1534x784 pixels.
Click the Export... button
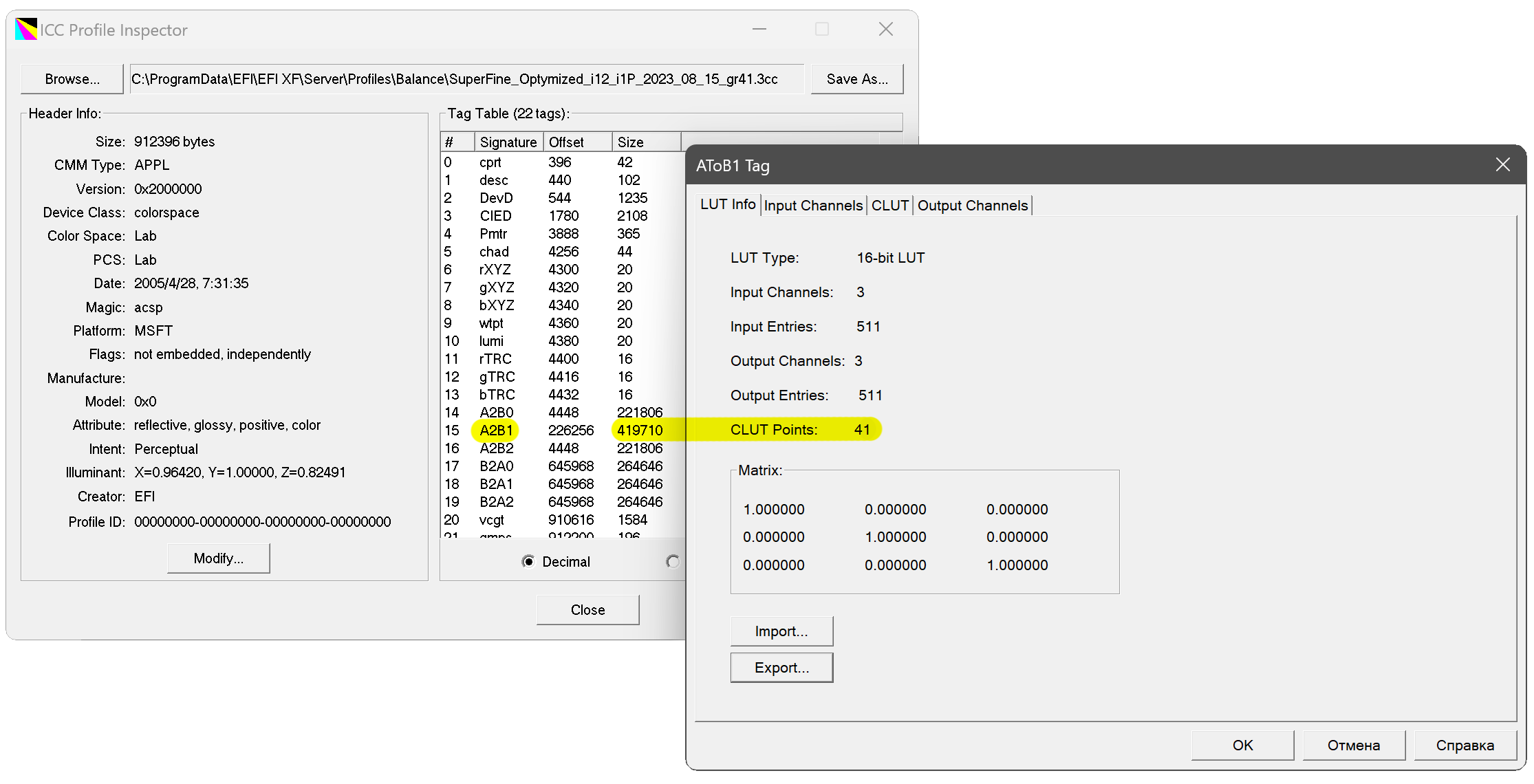[x=781, y=668]
